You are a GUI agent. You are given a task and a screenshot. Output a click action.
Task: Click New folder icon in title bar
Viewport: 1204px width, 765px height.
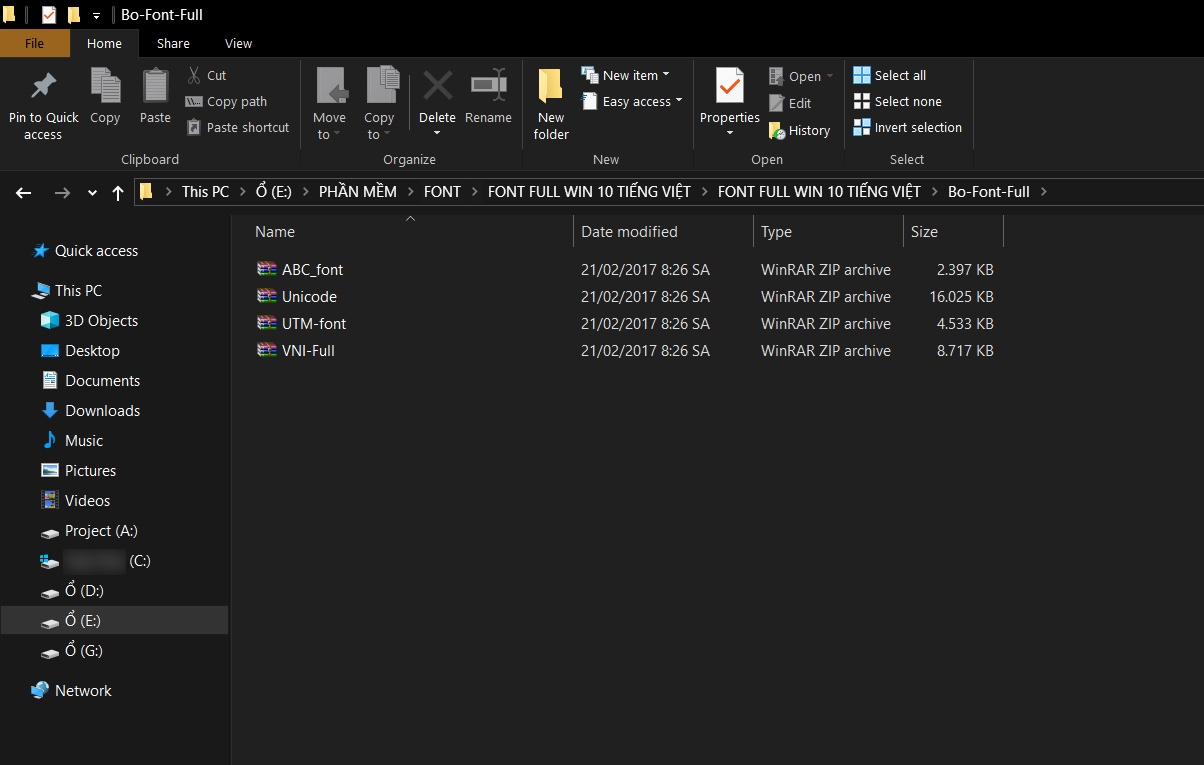(x=73, y=15)
